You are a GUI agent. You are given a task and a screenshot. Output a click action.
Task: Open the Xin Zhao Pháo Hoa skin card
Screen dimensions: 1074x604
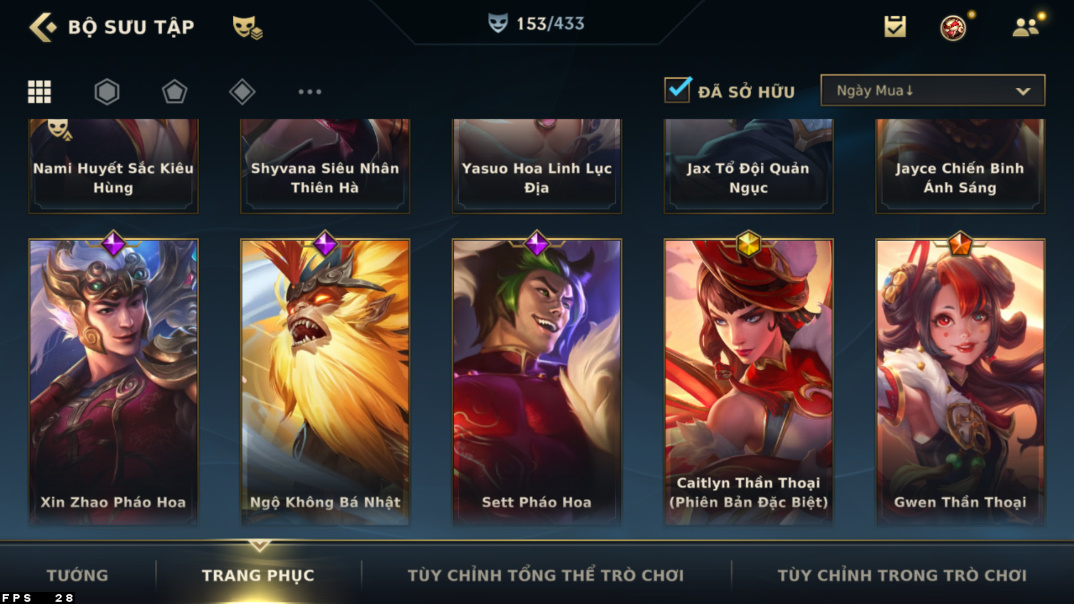point(113,381)
